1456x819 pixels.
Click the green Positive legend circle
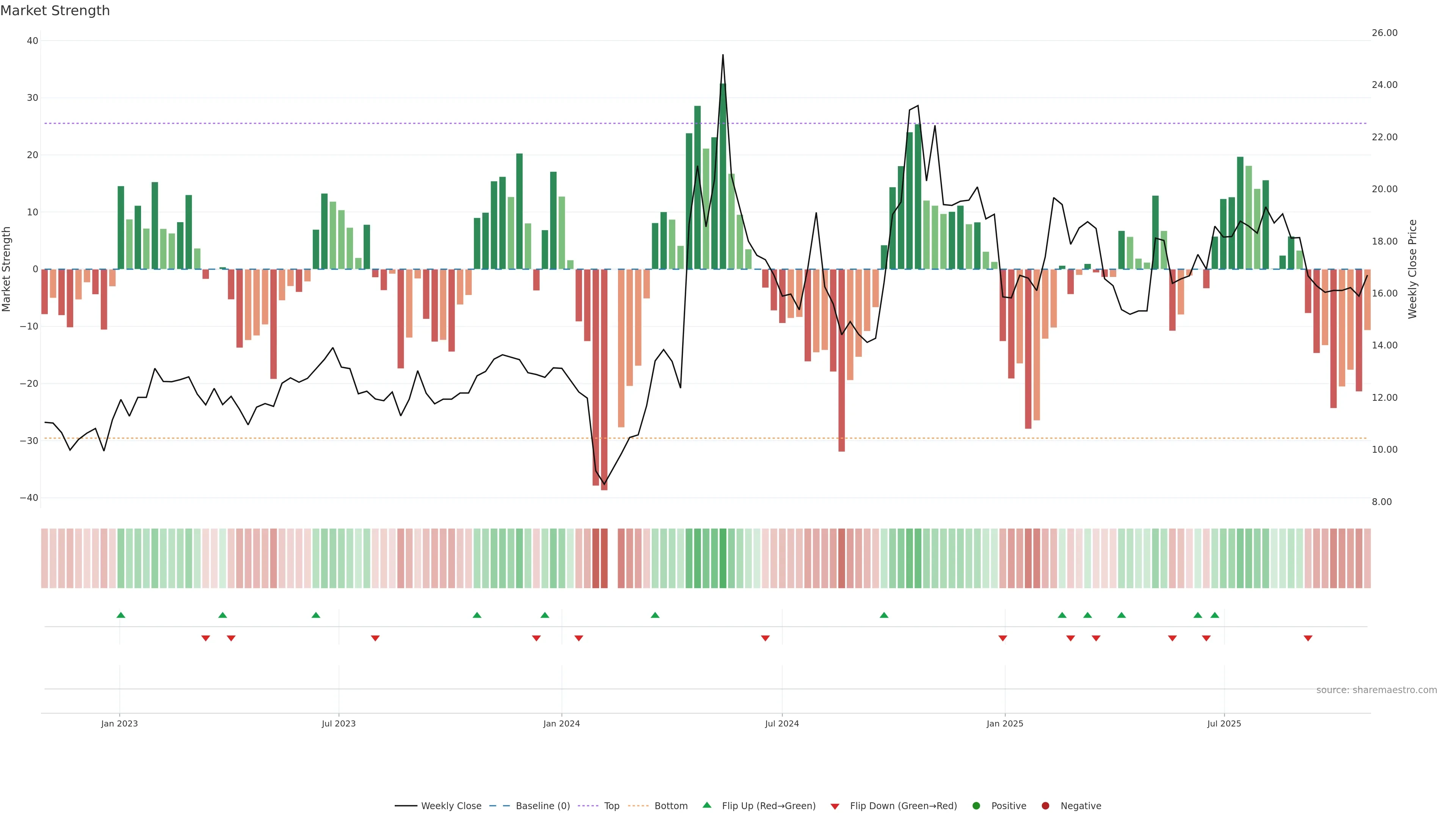pos(976,806)
